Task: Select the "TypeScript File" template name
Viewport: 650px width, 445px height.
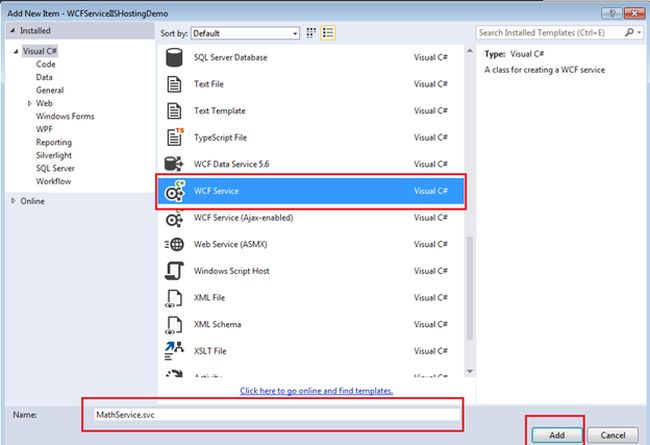Action: pos(220,138)
